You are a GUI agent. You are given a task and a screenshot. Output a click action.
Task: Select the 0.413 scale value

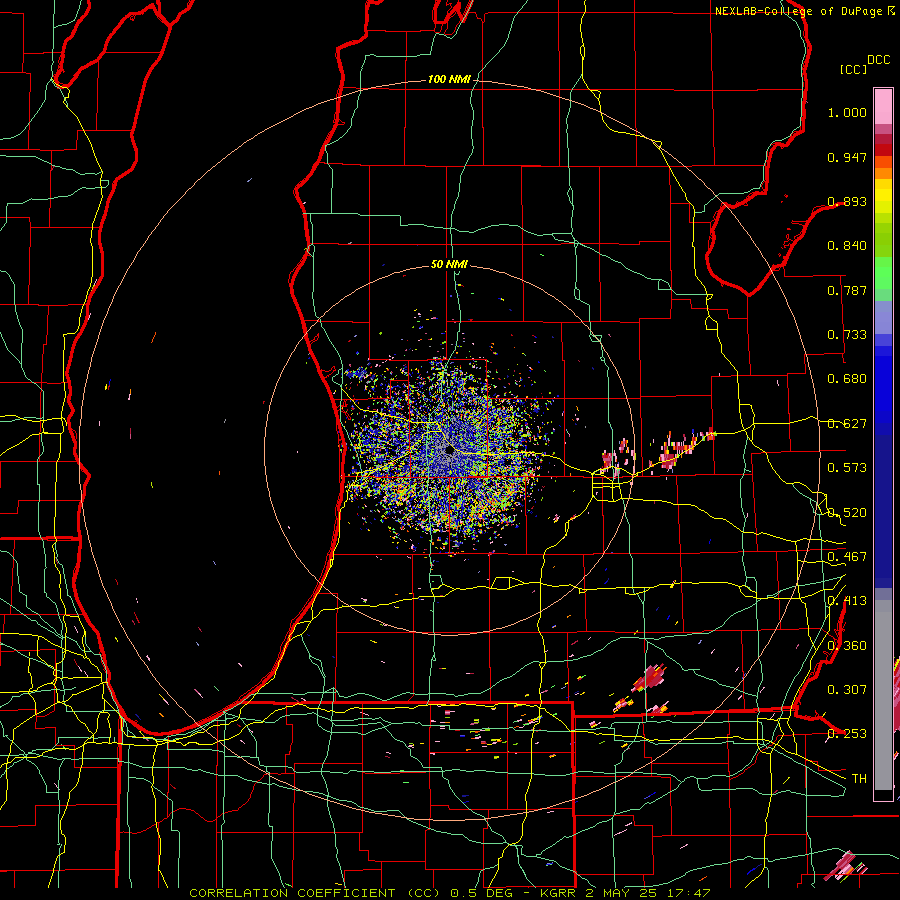click(x=847, y=601)
